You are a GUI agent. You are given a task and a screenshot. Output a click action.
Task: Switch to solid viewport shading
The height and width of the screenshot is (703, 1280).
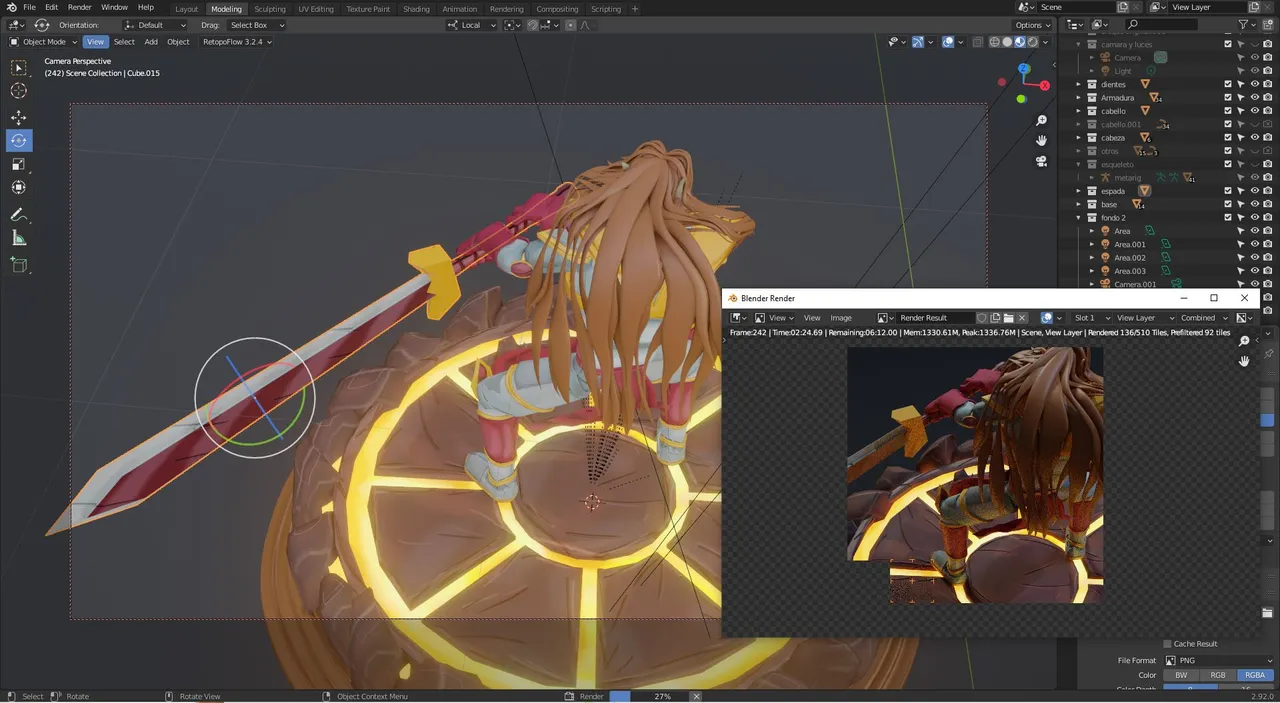[1007, 42]
